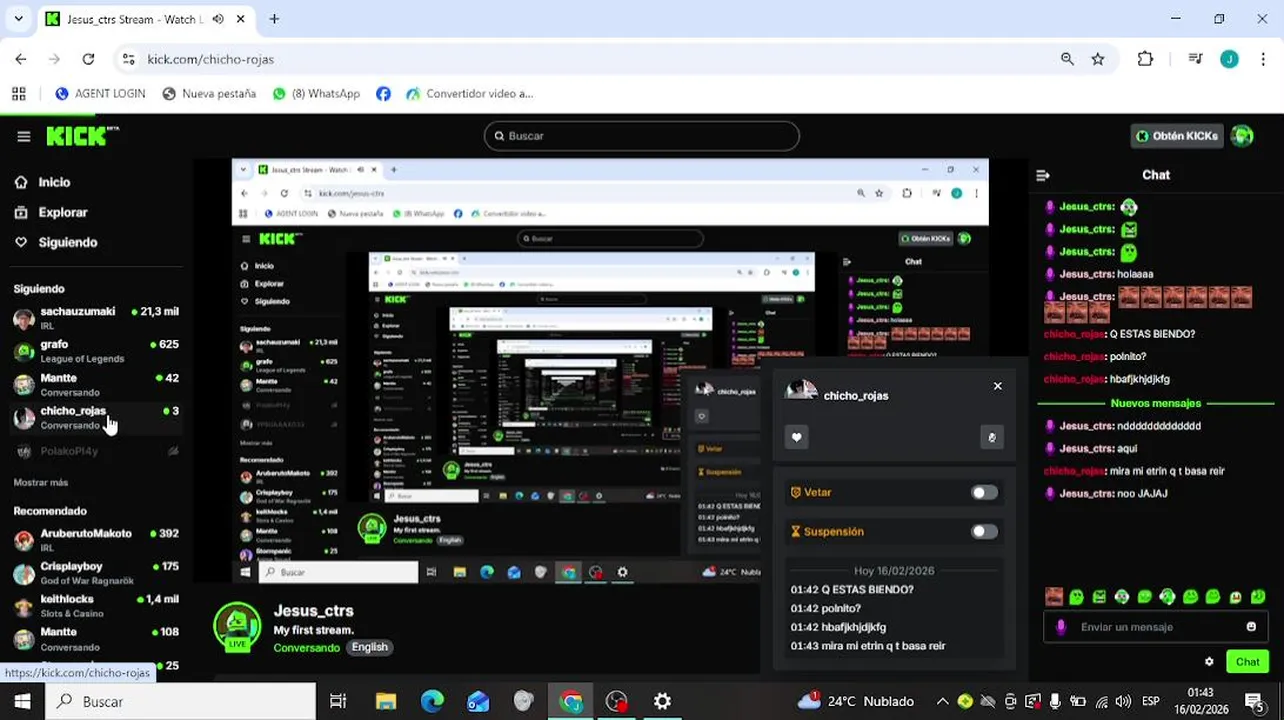Click the Jesus_ctrs streamer name
1284x720 pixels.
coord(314,611)
